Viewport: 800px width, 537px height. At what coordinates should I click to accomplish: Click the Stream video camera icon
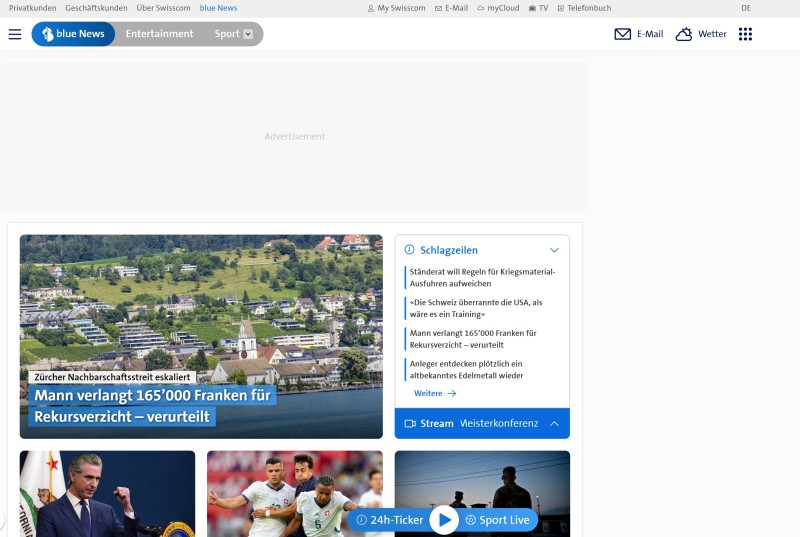click(x=409, y=424)
